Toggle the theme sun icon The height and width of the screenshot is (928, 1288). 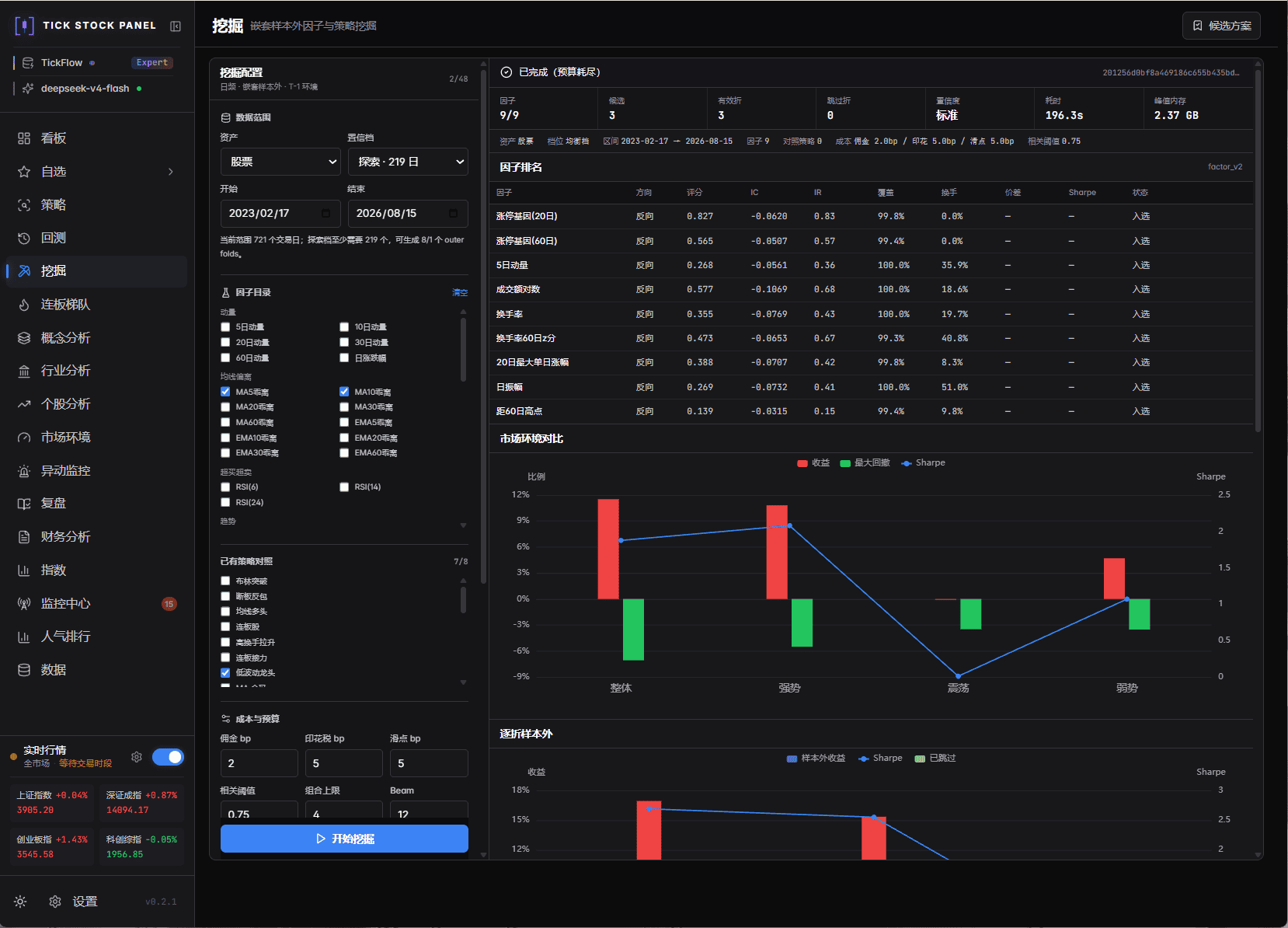[x=20, y=902]
